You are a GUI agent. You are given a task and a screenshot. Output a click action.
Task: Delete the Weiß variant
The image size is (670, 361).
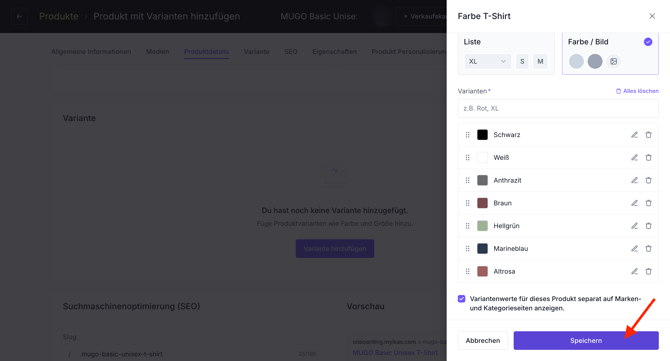(x=648, y=158)
